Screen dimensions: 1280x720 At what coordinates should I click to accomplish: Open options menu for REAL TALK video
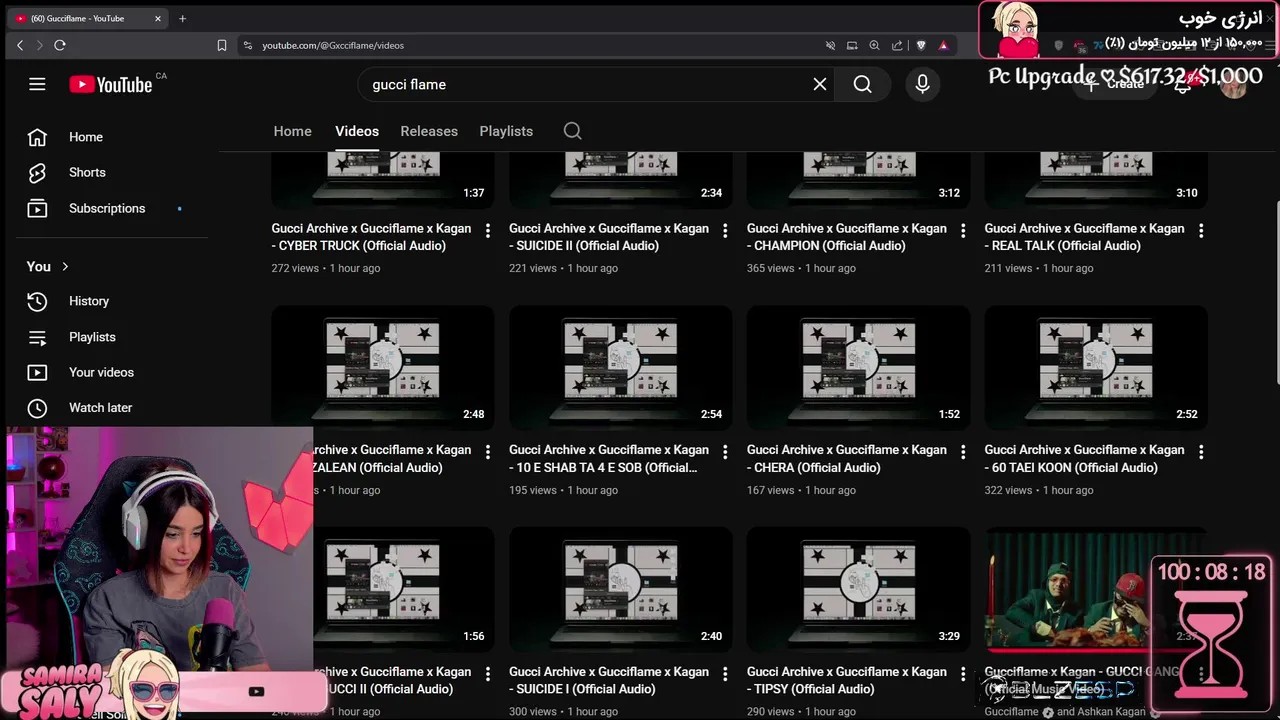(x=1201, y=230)
